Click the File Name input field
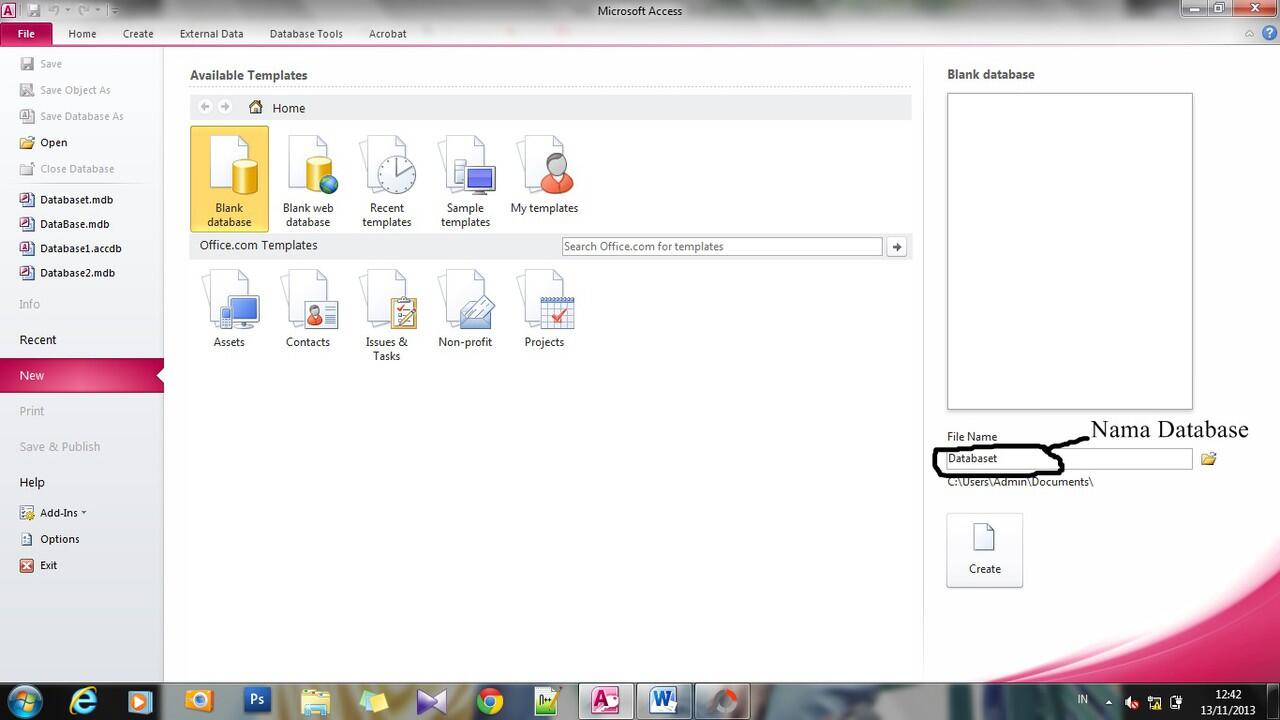 (x=1069, y=458)
